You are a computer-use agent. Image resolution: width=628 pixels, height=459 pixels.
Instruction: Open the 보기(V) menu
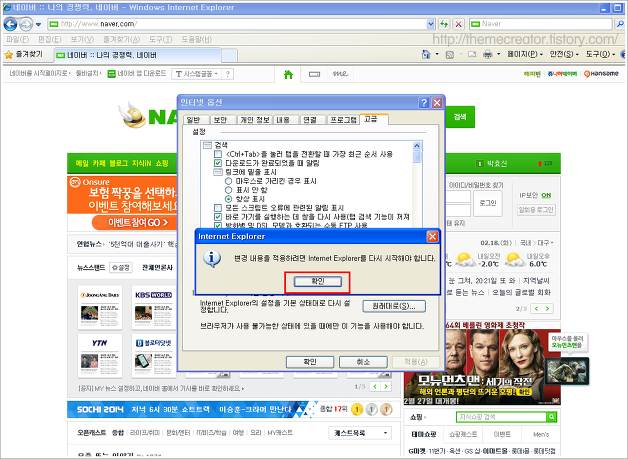tap(82, 39)
